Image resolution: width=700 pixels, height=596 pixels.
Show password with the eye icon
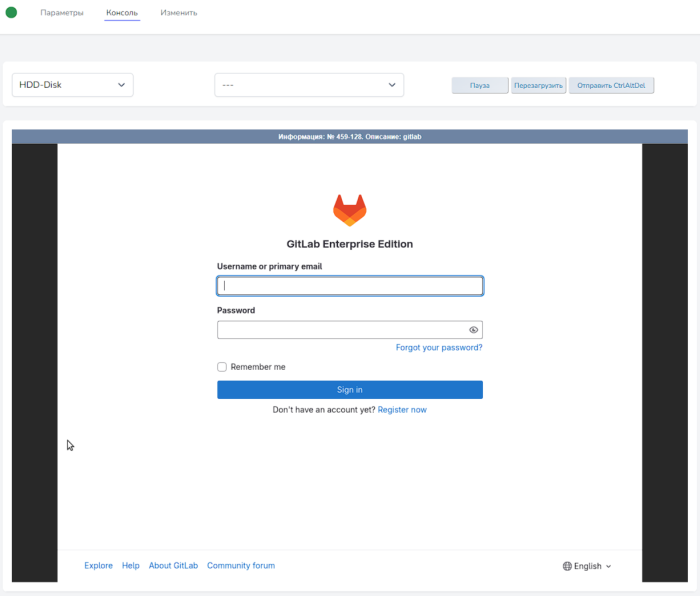tap(473, 330)
